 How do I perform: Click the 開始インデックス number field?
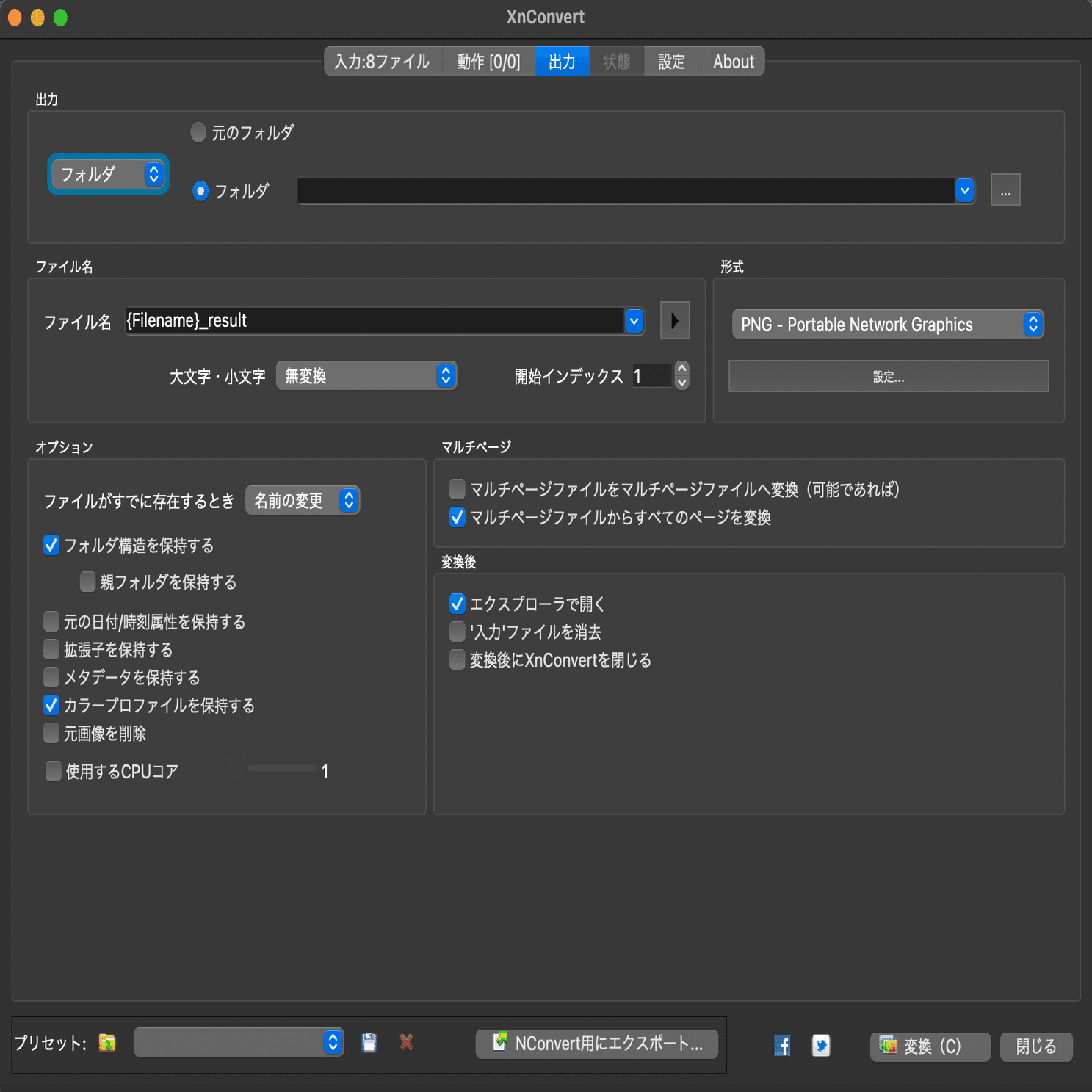pos(652,375)
